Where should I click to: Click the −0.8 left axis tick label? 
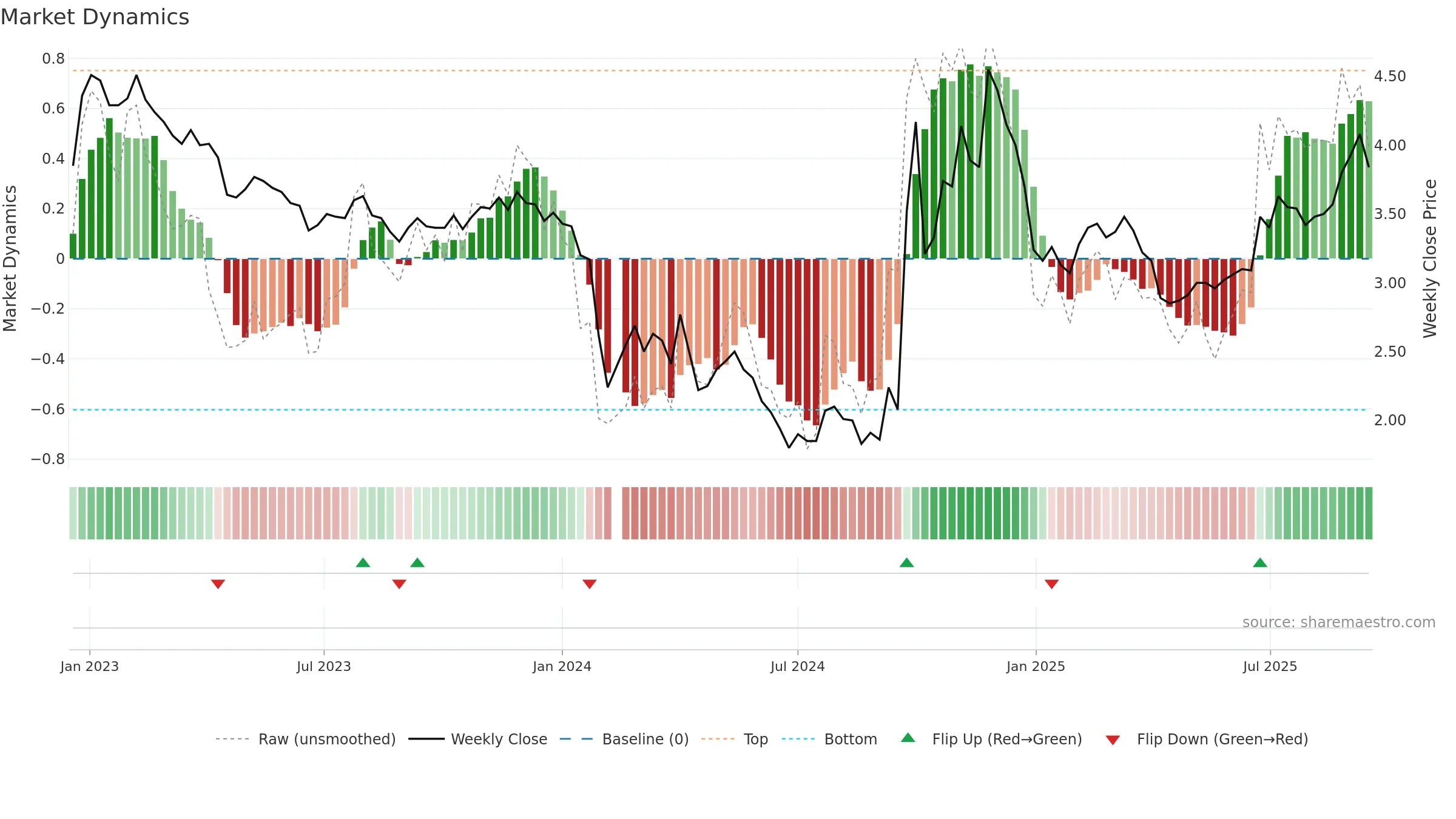point(48,459)
